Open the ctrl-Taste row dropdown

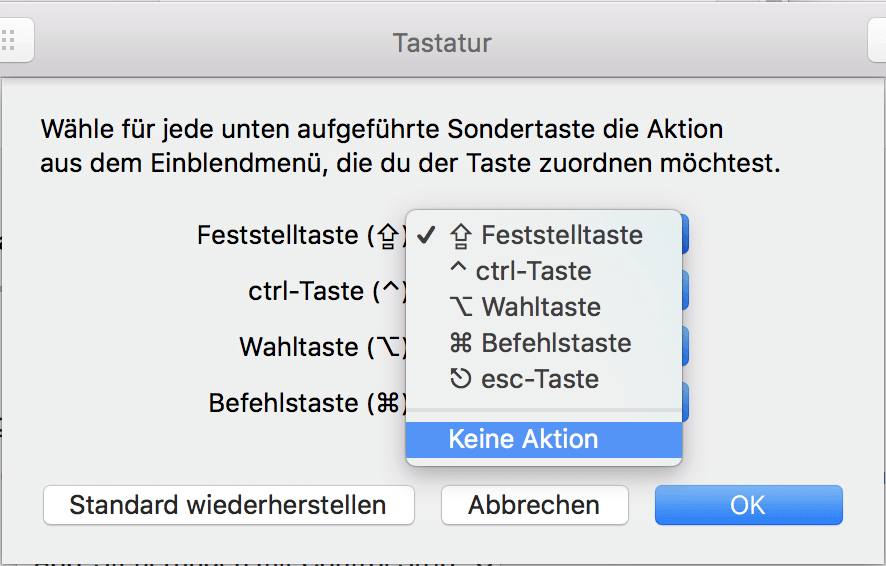point(685,290)
